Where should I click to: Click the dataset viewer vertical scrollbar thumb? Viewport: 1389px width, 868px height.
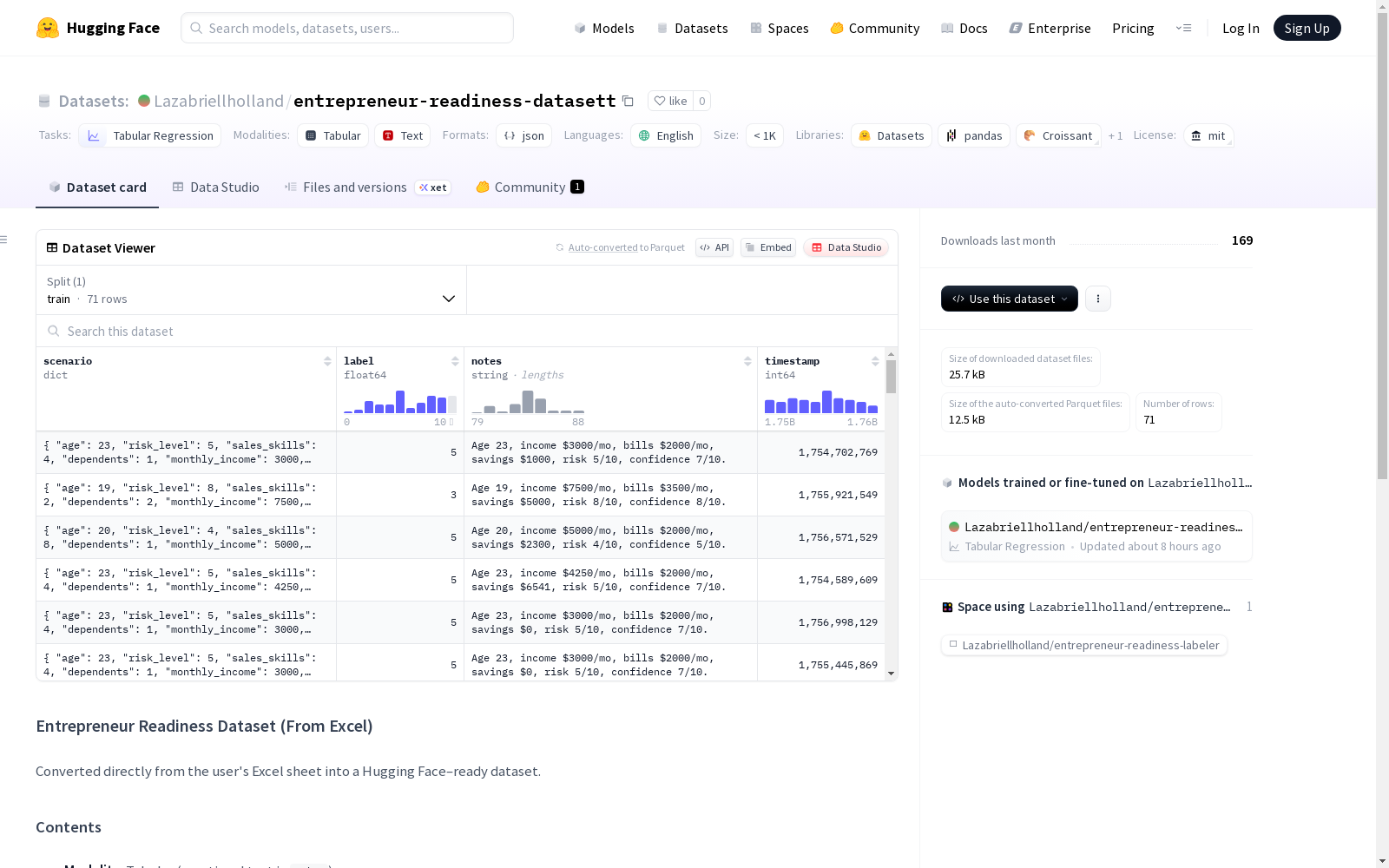[x=891, y=377]
